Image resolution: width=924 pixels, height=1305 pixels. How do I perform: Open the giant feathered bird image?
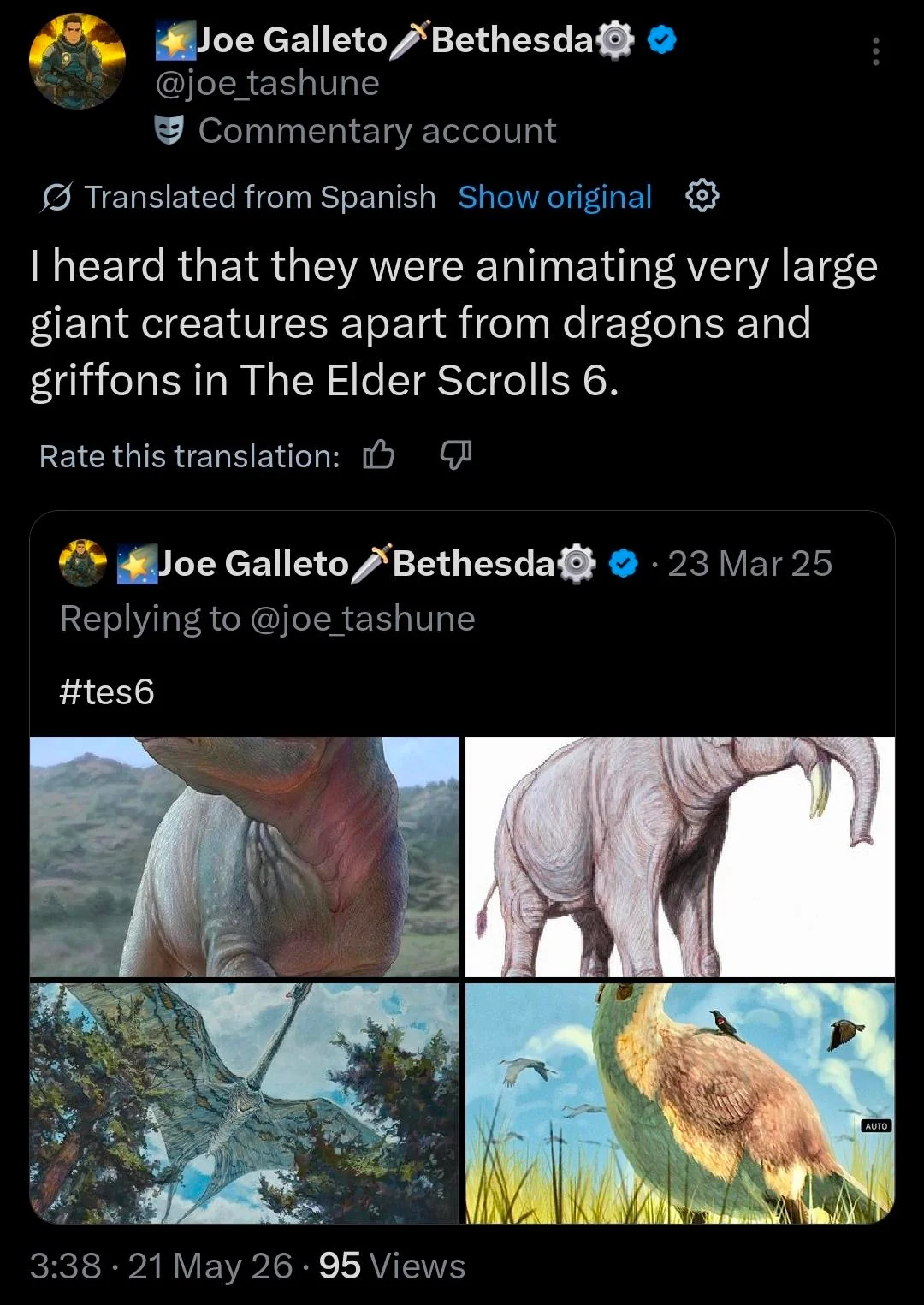(x=680, y=1103)
